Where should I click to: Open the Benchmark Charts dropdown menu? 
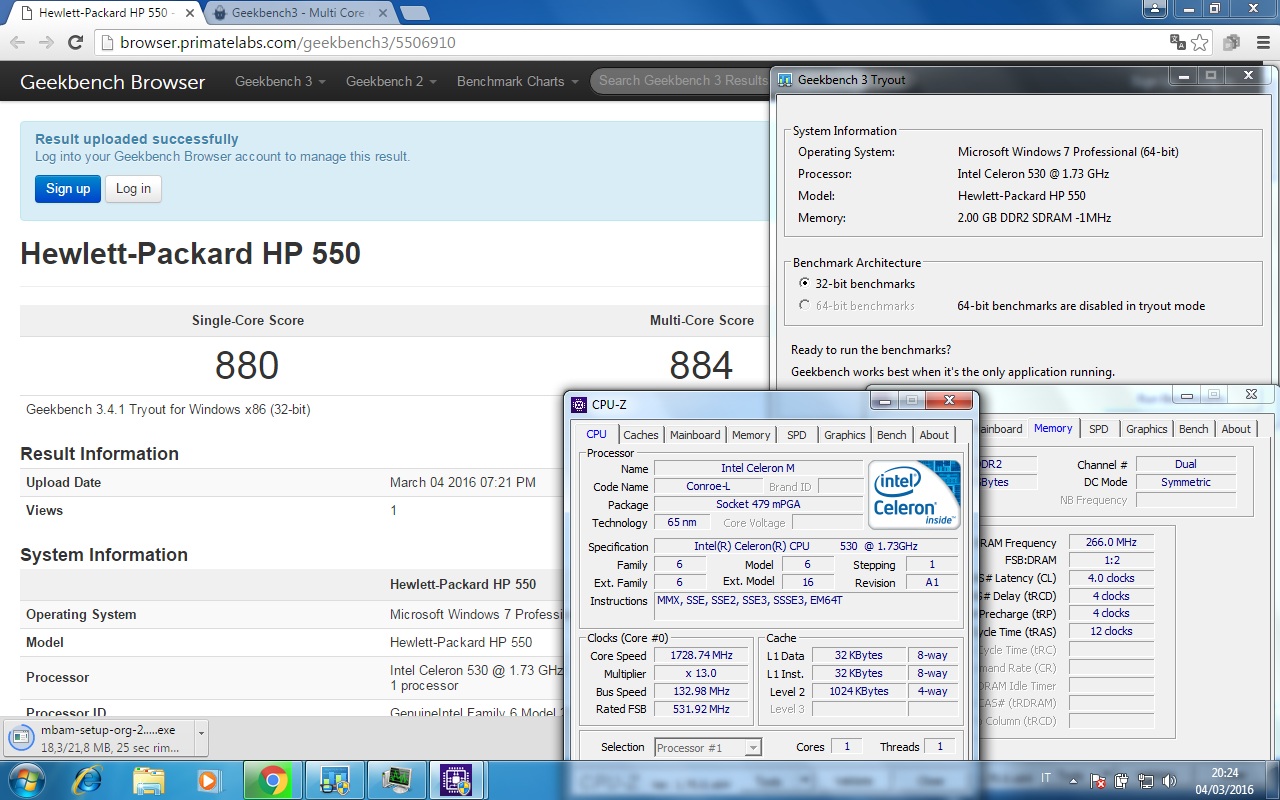pos(517,81)
